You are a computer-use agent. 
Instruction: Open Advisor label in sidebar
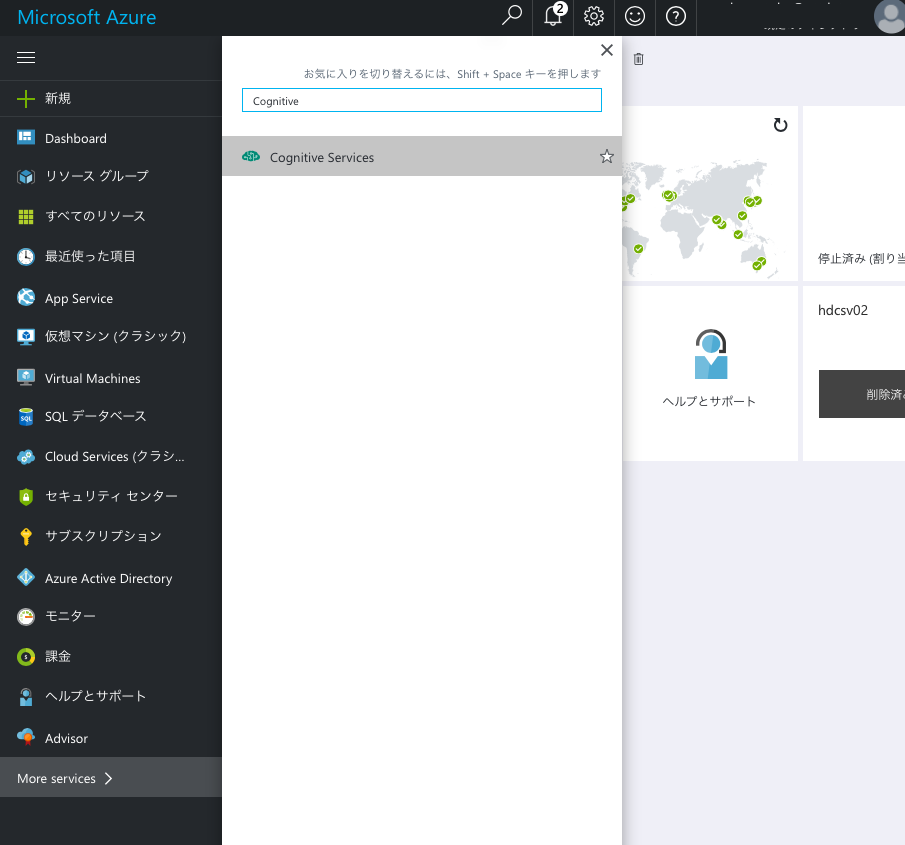(66, 739)
